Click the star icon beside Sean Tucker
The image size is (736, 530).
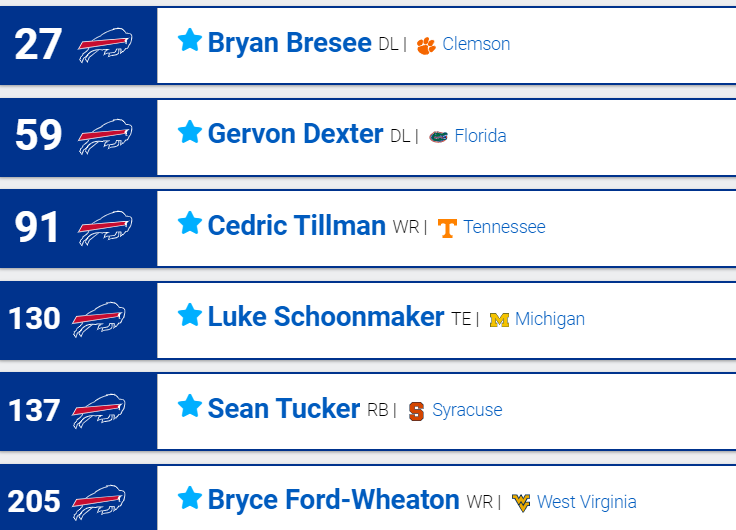(190, 406)
